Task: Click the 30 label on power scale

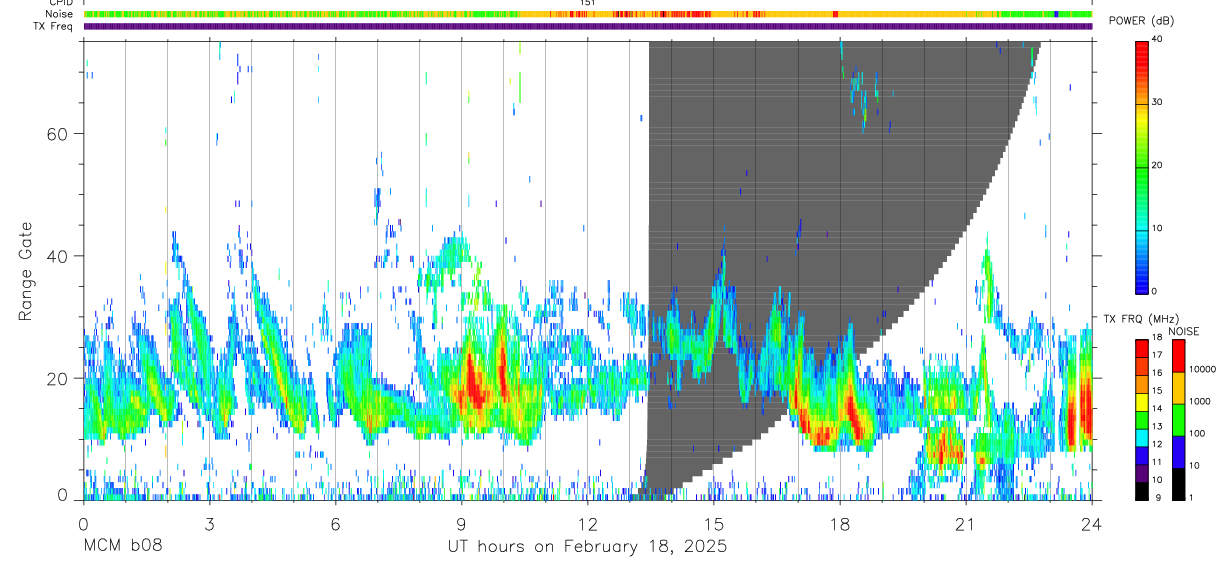Action: tap(1155, 103)
